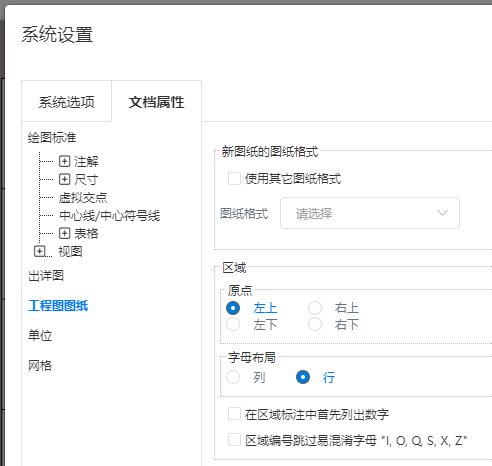The height and width of the screenshot is (466, 492).
Task: Check 区域编号跳过易混淆字母 option
Action: (234, 440)
